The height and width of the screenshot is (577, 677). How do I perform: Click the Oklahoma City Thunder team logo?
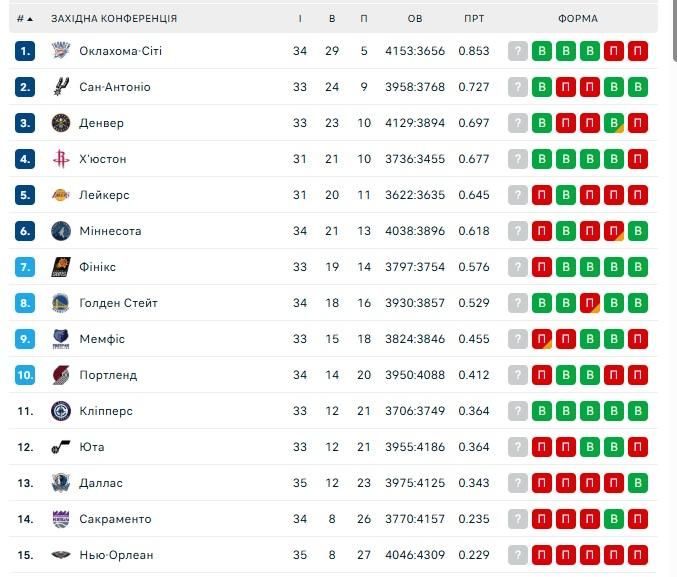click(x=61, y=51)
